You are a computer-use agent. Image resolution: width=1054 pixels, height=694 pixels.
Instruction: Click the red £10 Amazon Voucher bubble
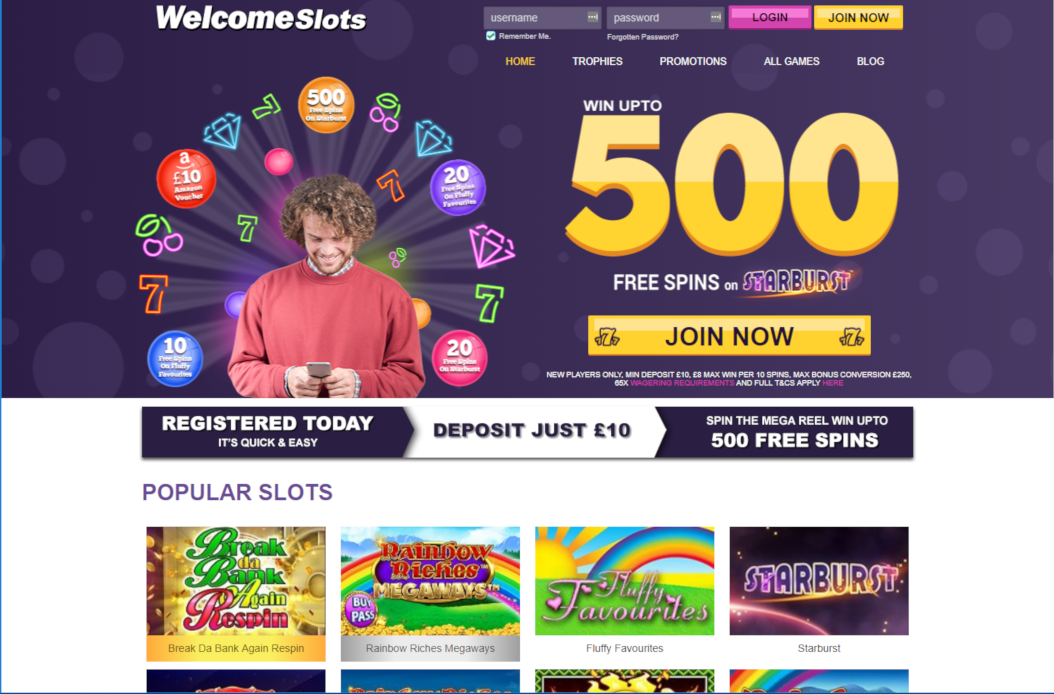(186, 179)
